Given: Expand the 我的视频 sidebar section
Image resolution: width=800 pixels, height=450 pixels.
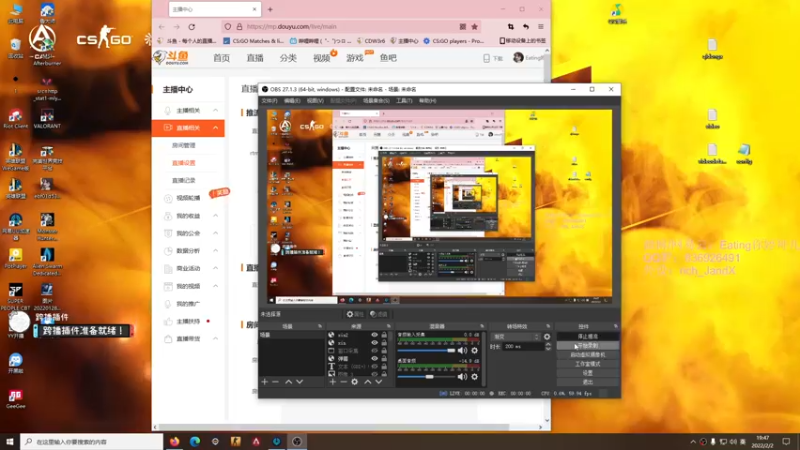Looking at the screenshot, I should coord(215,286).
